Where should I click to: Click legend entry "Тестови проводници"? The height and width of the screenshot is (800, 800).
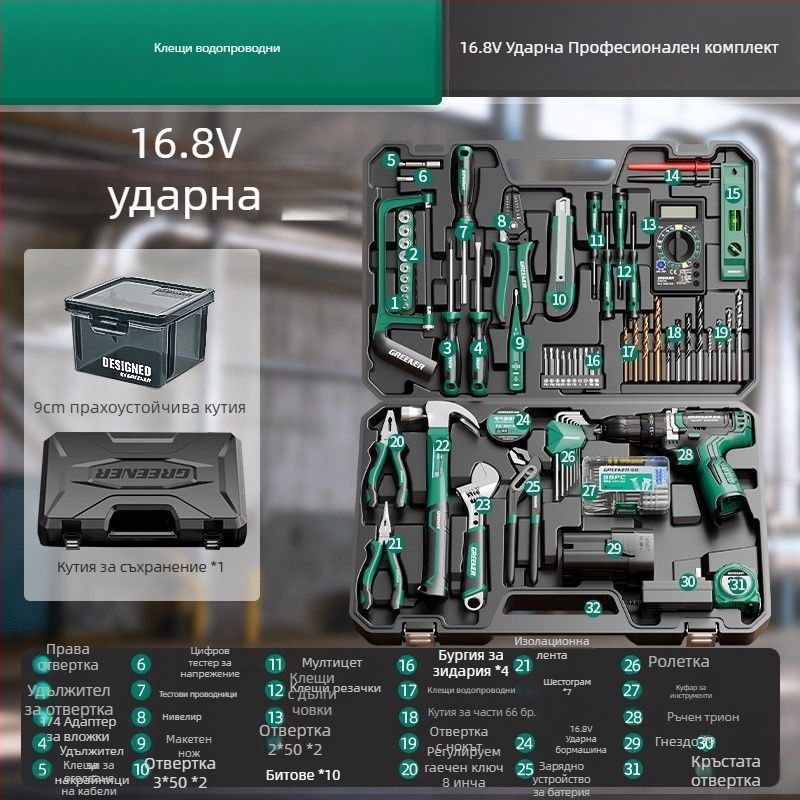(x=197, y=693)
